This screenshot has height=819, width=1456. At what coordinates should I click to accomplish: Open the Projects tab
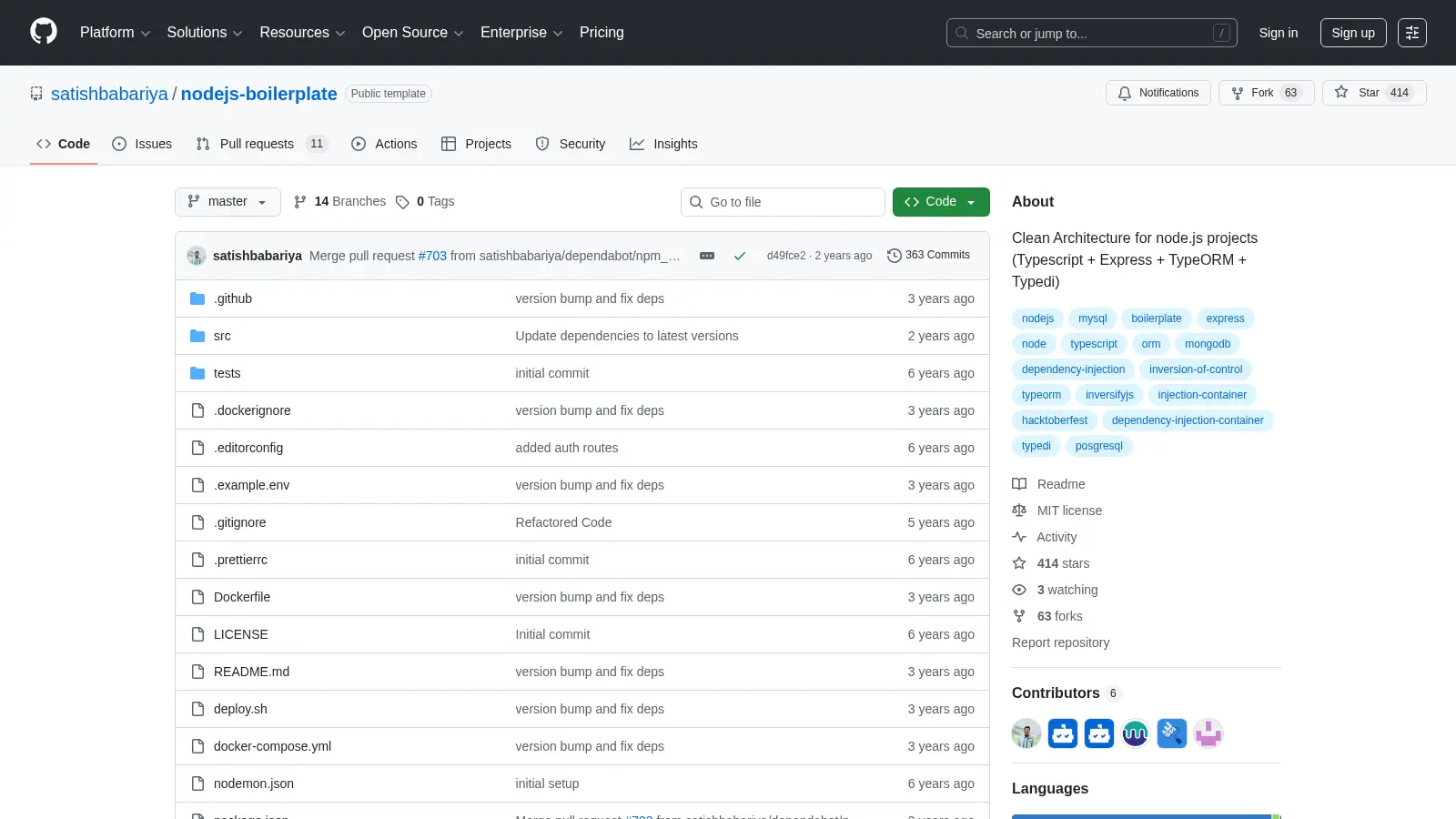pos(476,144)
